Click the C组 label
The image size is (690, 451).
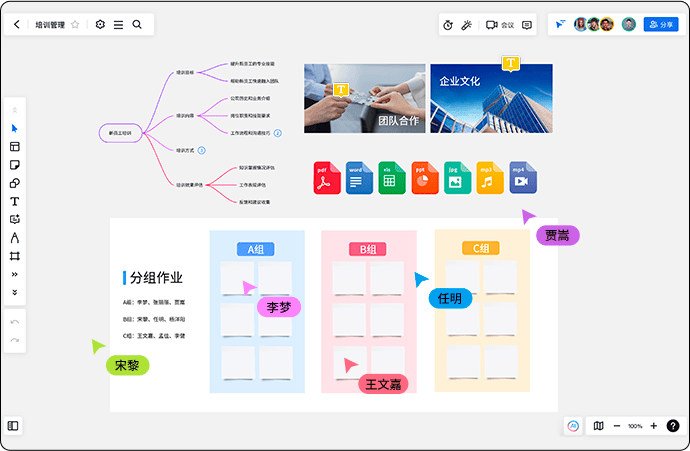[x=481, y=248]
